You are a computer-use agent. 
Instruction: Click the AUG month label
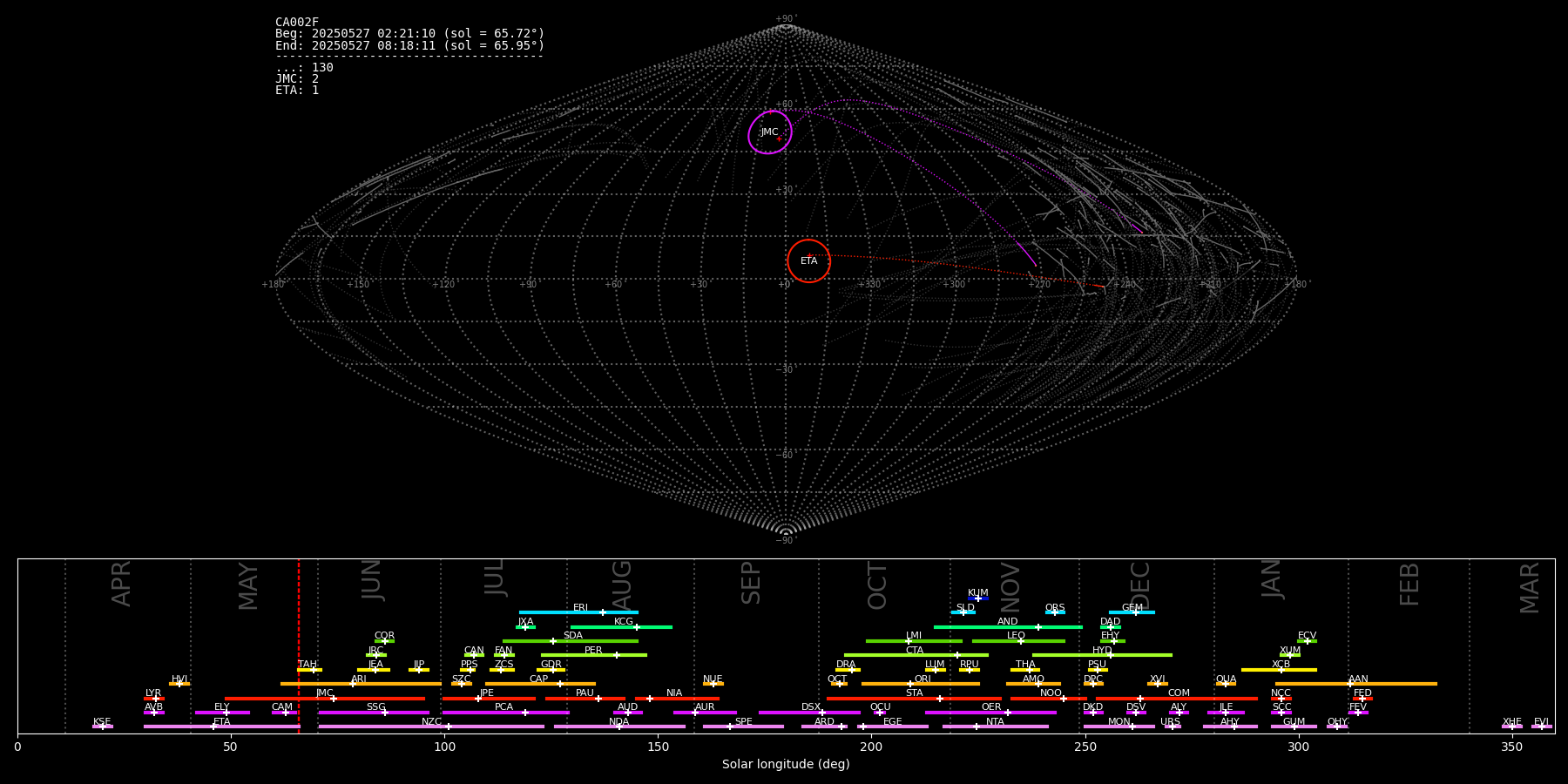(622, 584)
